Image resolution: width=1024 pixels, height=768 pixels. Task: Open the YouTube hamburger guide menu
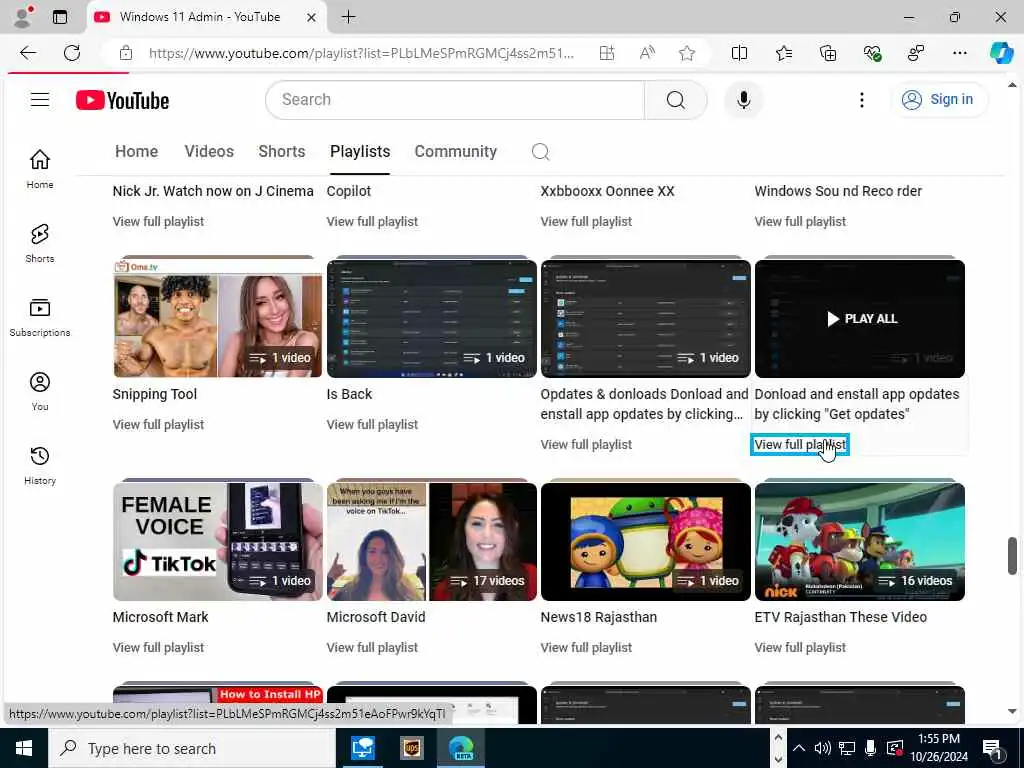coord(40,99)
